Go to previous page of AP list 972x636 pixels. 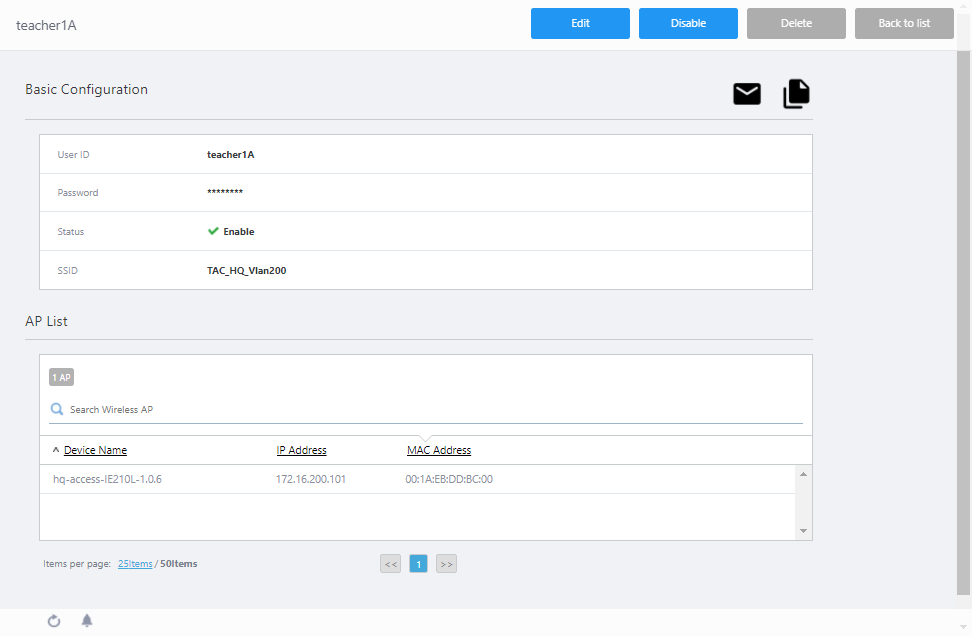[391, 564]
